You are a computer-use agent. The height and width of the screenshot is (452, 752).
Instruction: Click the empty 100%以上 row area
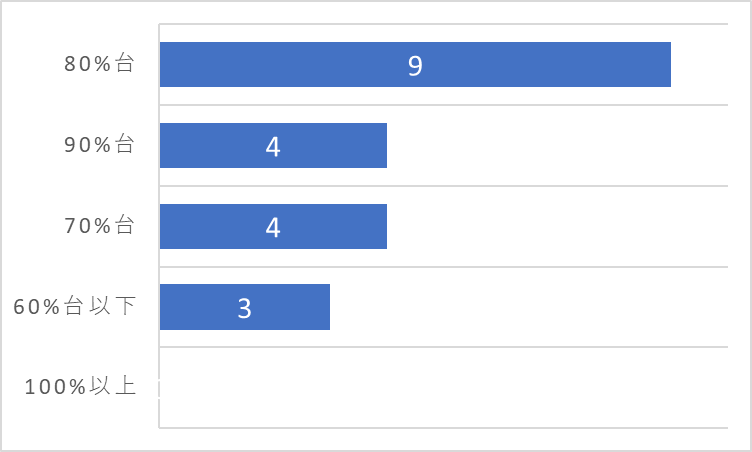444,387
